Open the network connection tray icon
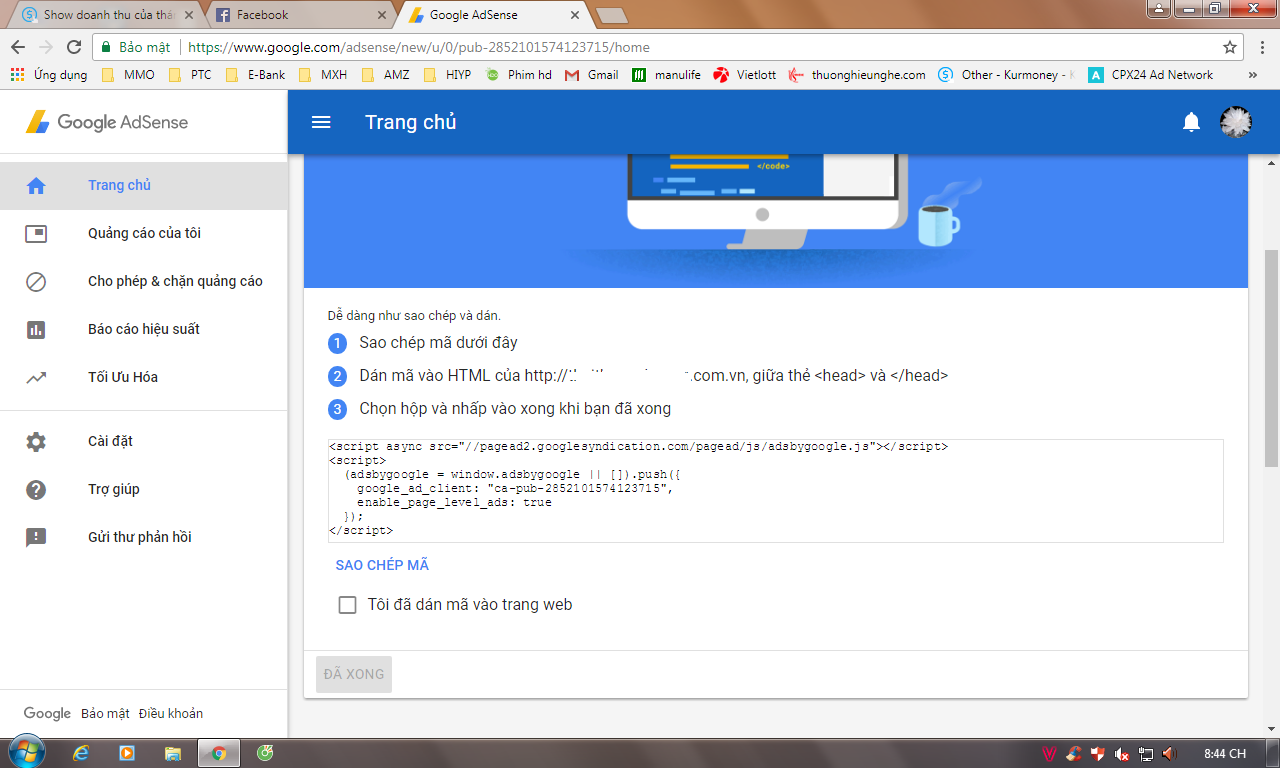1280x768 pixels. click(1146, 753)
